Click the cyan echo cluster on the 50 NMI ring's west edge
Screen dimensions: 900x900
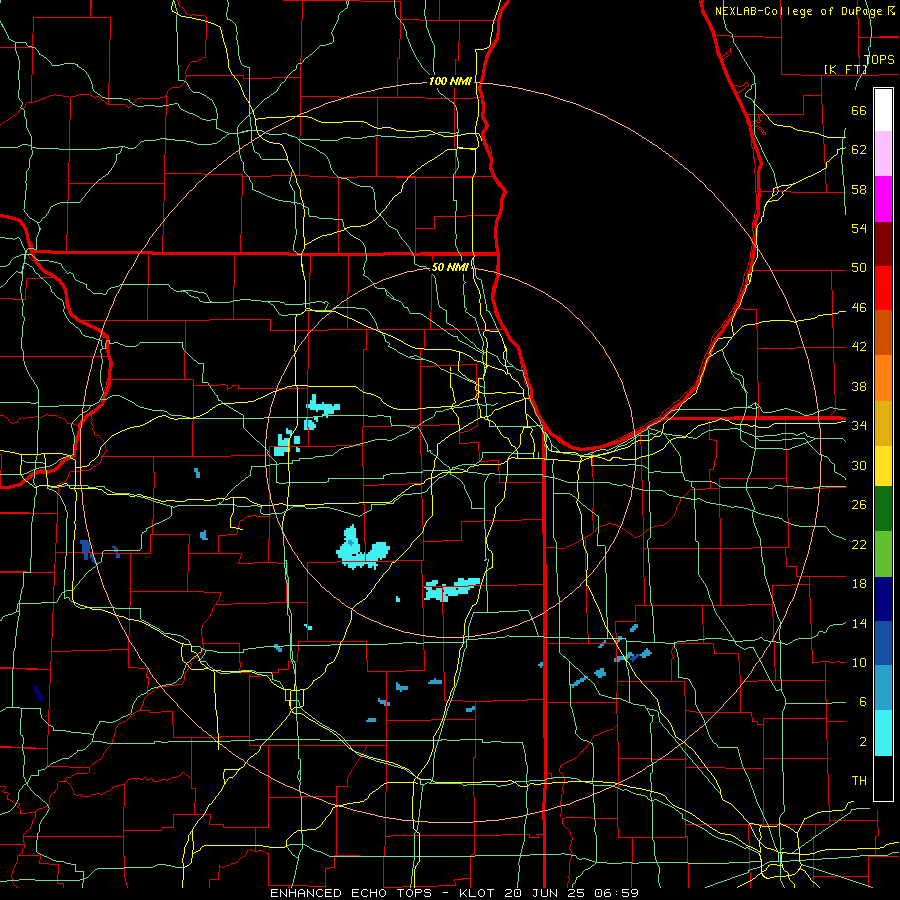[287, 443]
